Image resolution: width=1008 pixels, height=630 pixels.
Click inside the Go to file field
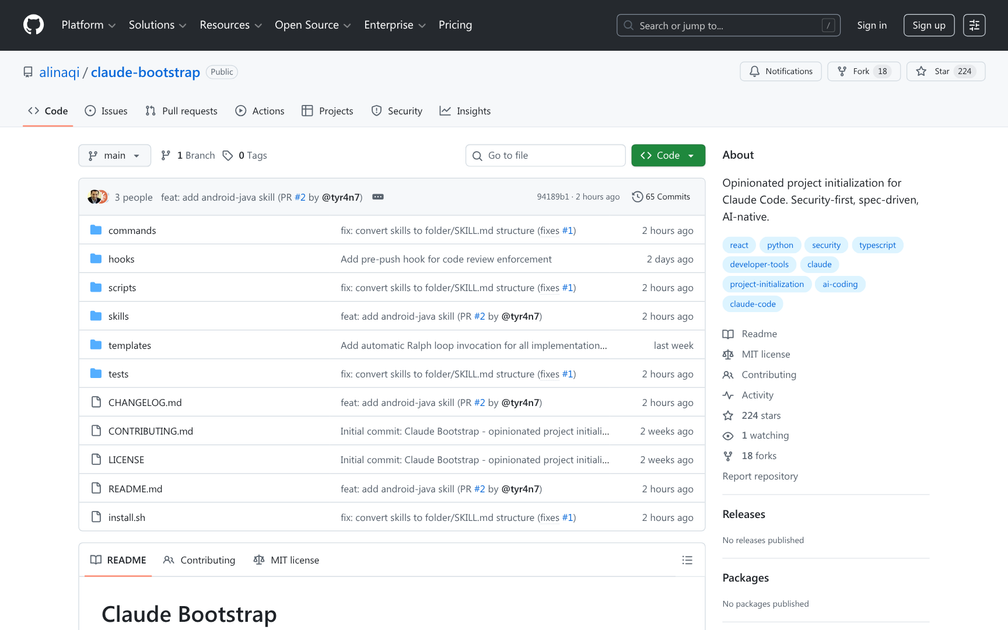pyautogui.click(x=545, y=155)
